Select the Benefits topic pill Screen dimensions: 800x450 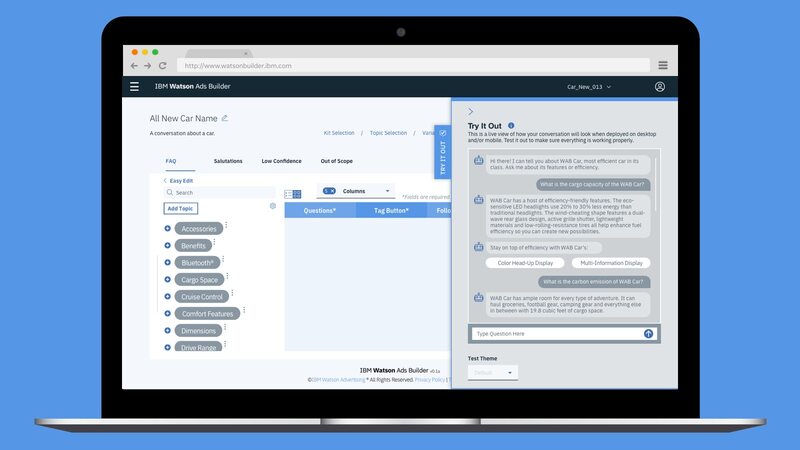[x=193, y=245]
